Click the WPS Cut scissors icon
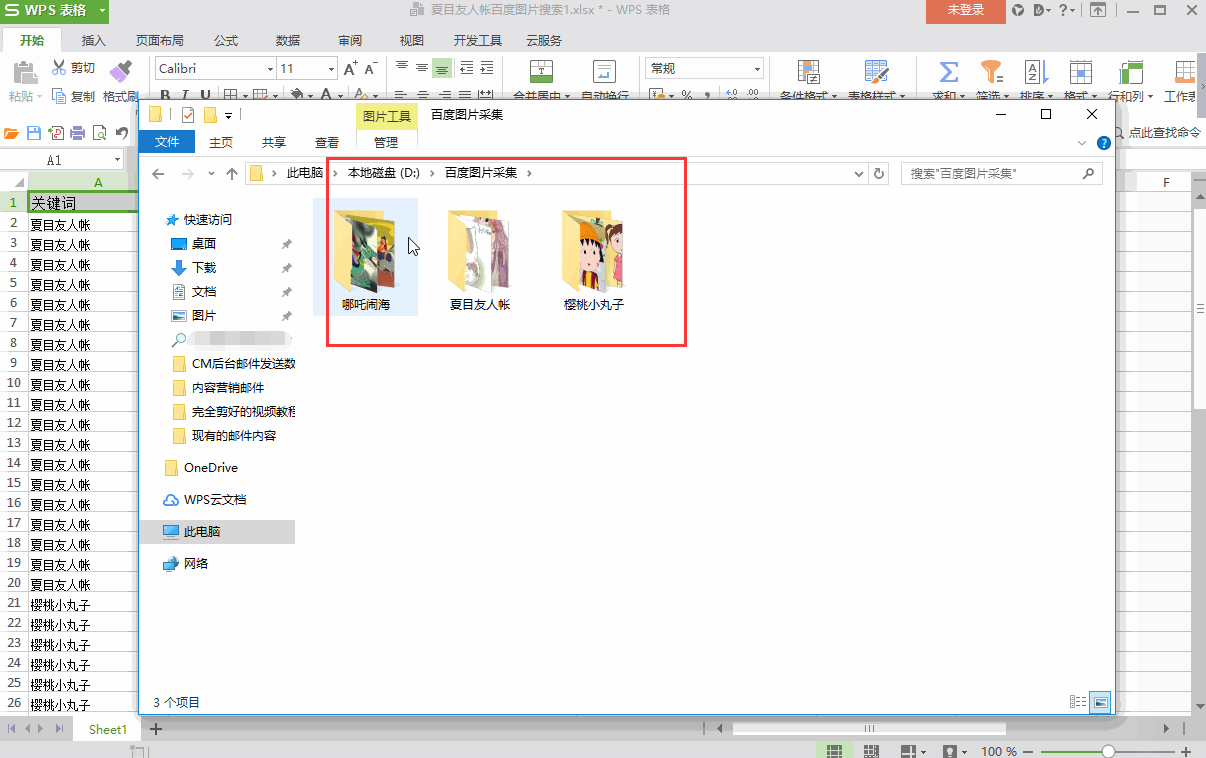Viewport: 1206px width, 758px height. click(59, 68)
